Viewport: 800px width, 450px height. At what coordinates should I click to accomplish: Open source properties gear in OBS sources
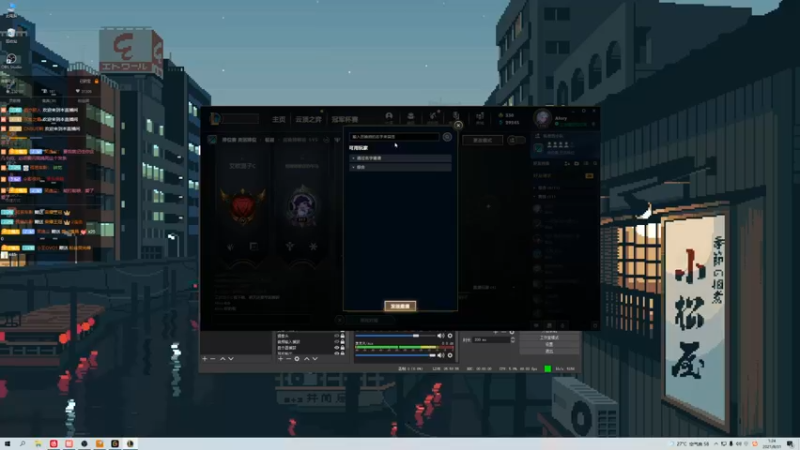[297, 359]
